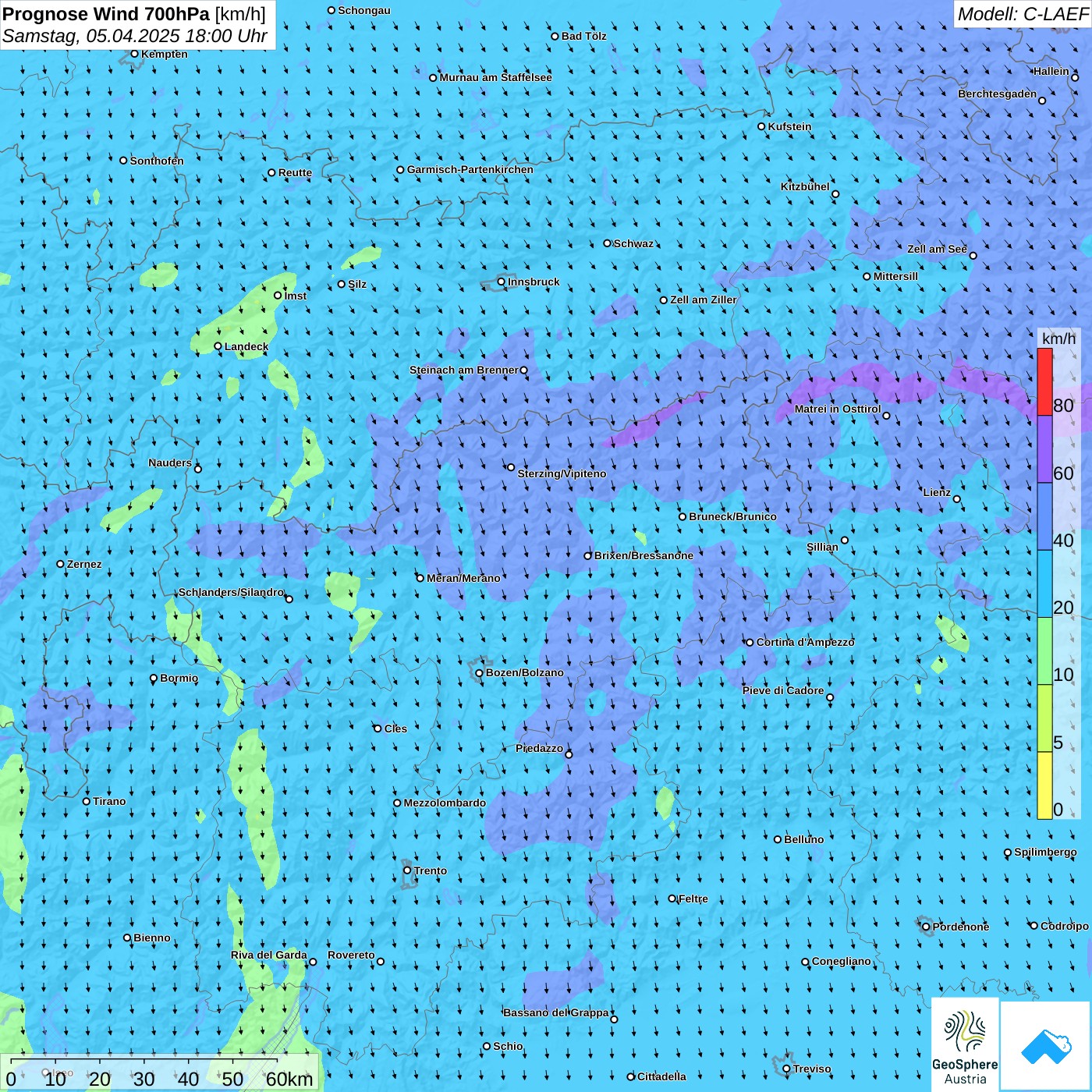1092x1092 pixels.
Task: Click the Trento city marker
Action: click(x=407, y=870)
